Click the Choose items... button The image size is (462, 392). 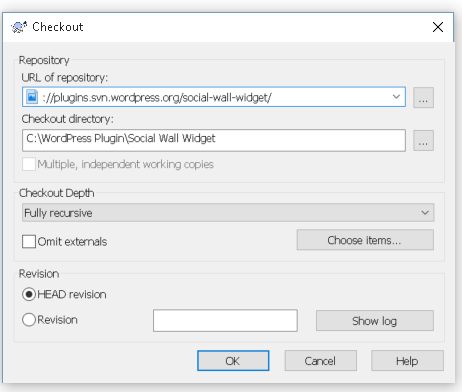tap(365, 240)
